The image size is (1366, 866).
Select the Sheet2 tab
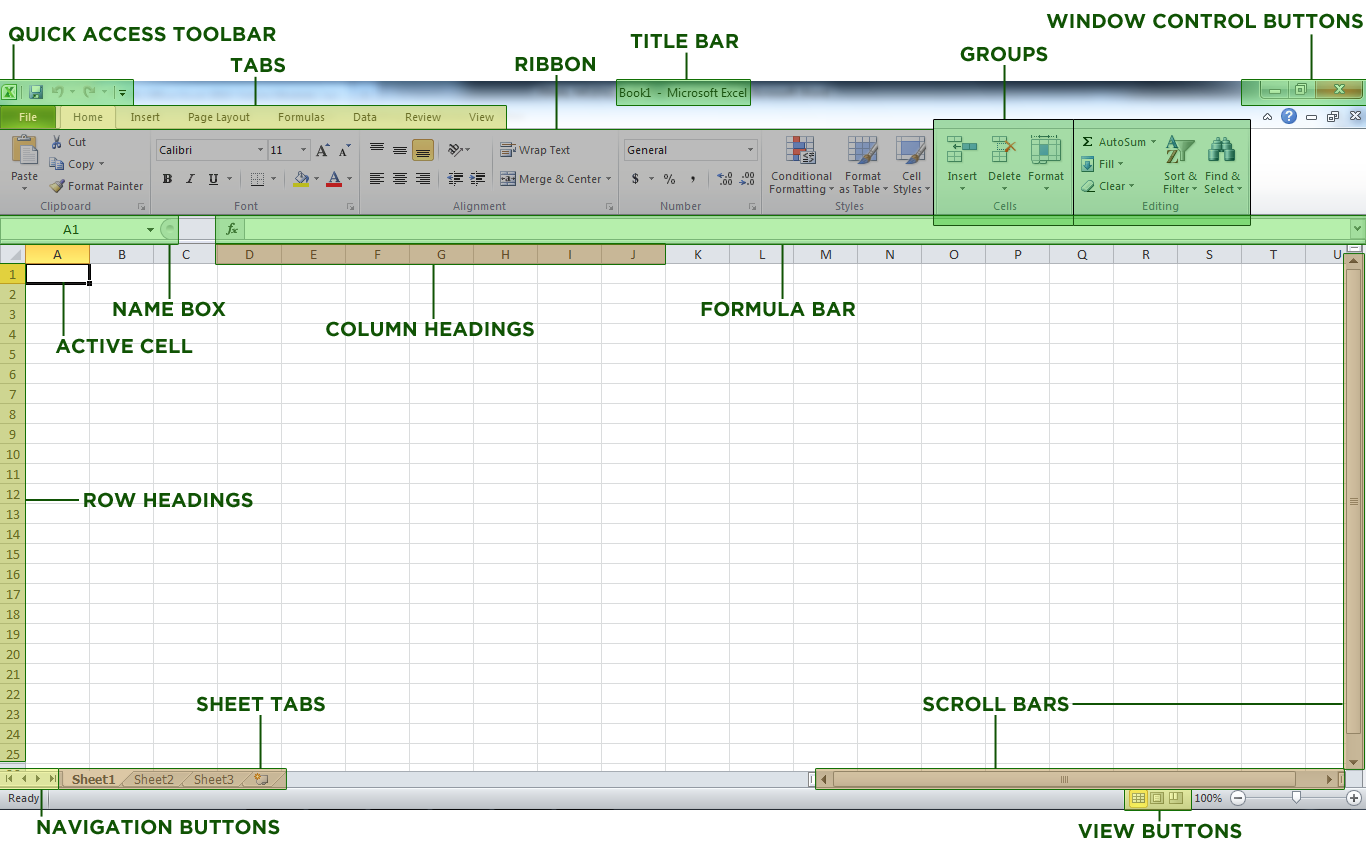point(154,779)
